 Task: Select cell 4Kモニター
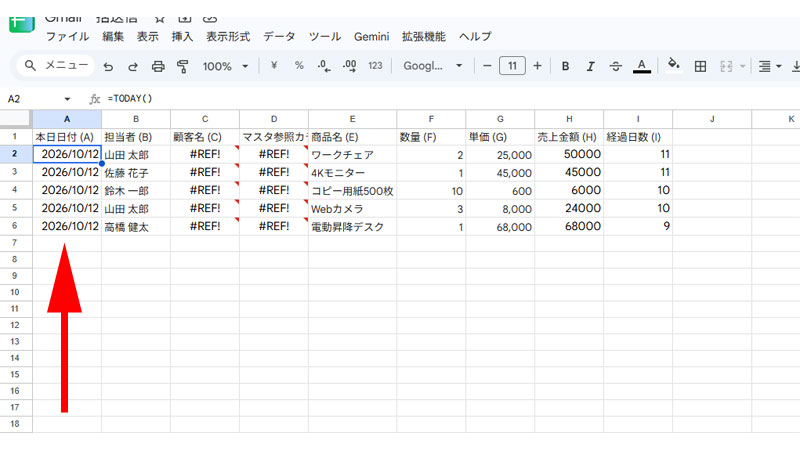352,172
